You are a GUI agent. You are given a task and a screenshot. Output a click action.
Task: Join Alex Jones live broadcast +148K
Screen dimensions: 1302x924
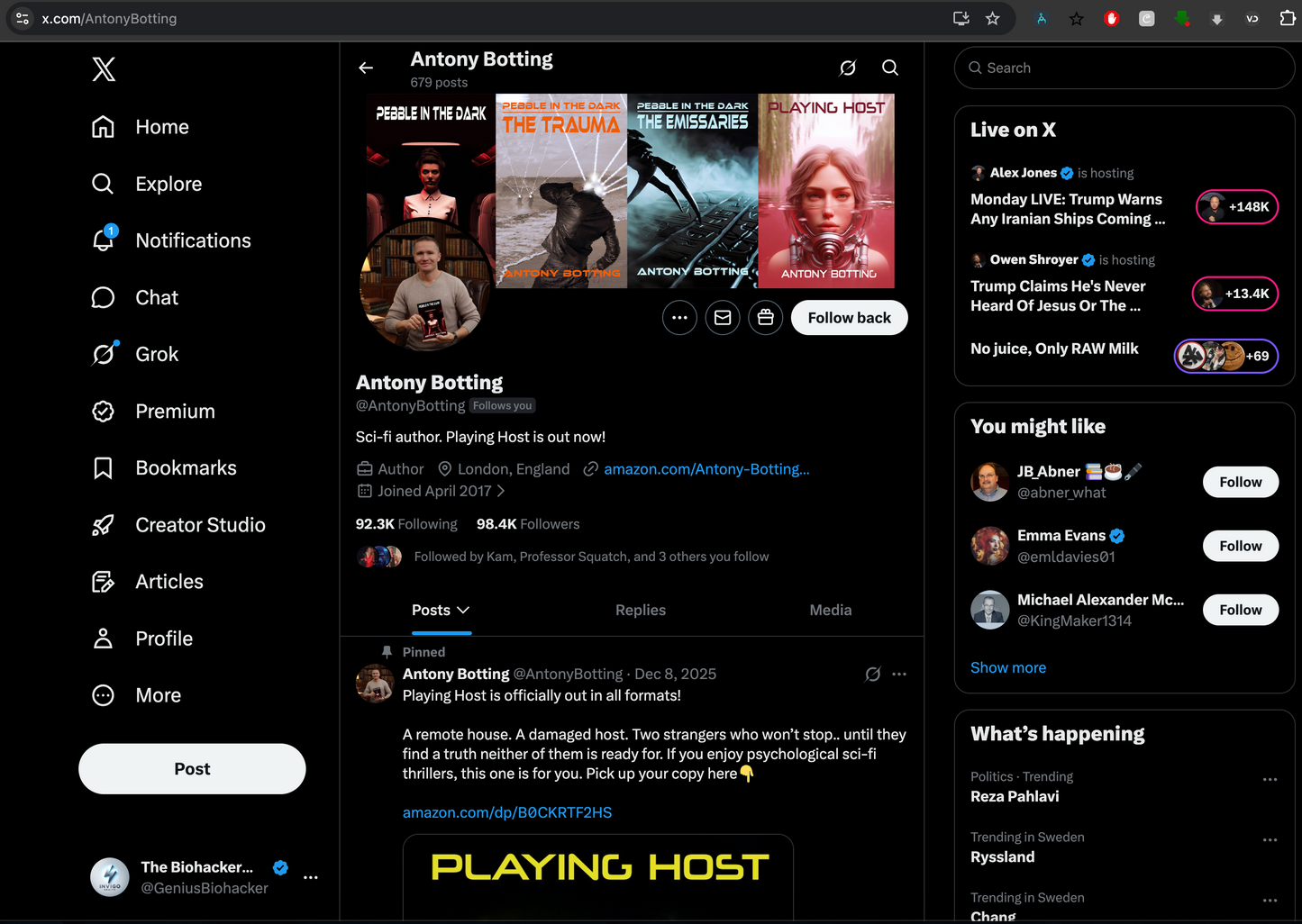point(1237,207)
